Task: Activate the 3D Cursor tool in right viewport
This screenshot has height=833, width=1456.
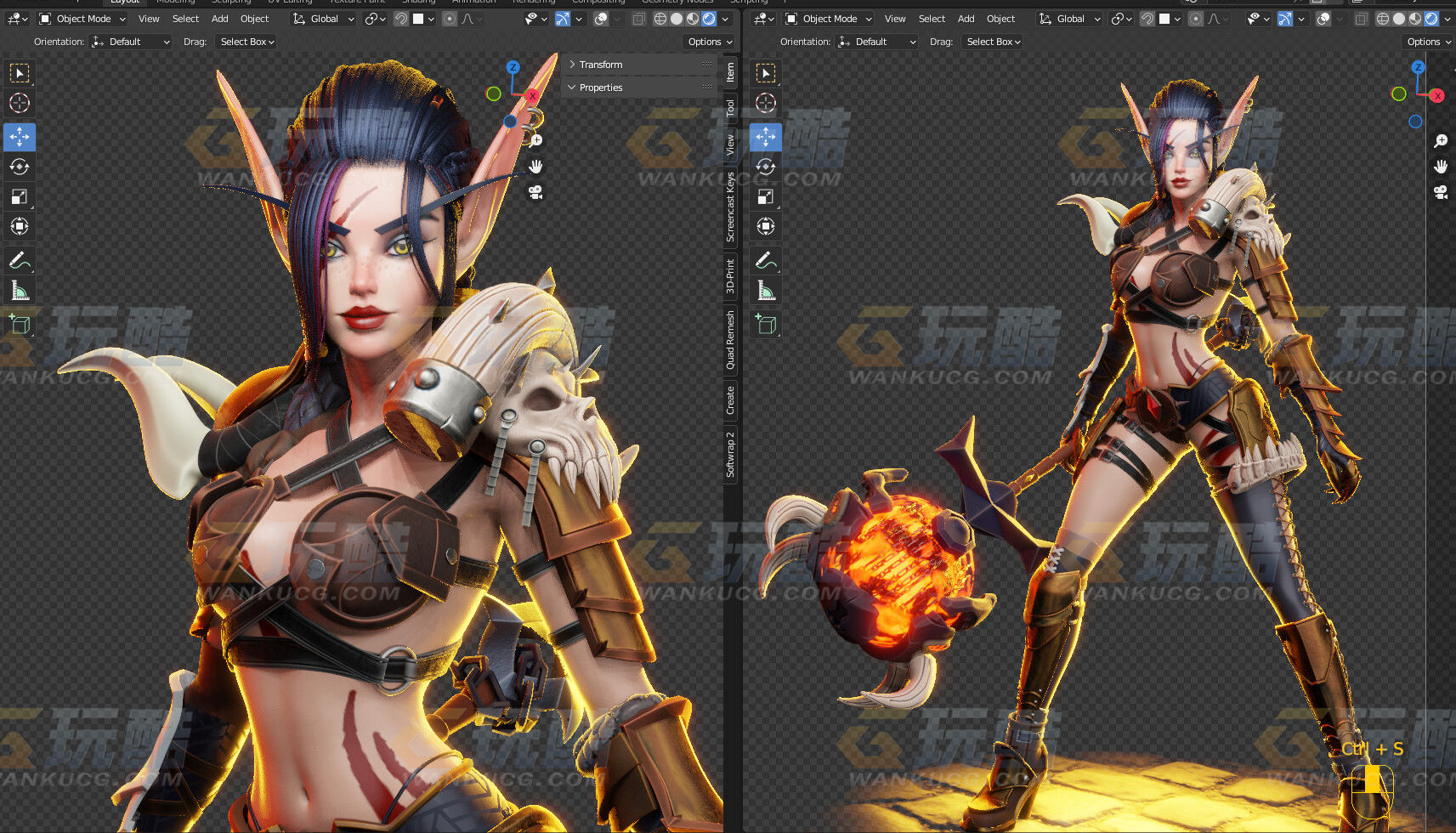Action: [x=766, y=103]
